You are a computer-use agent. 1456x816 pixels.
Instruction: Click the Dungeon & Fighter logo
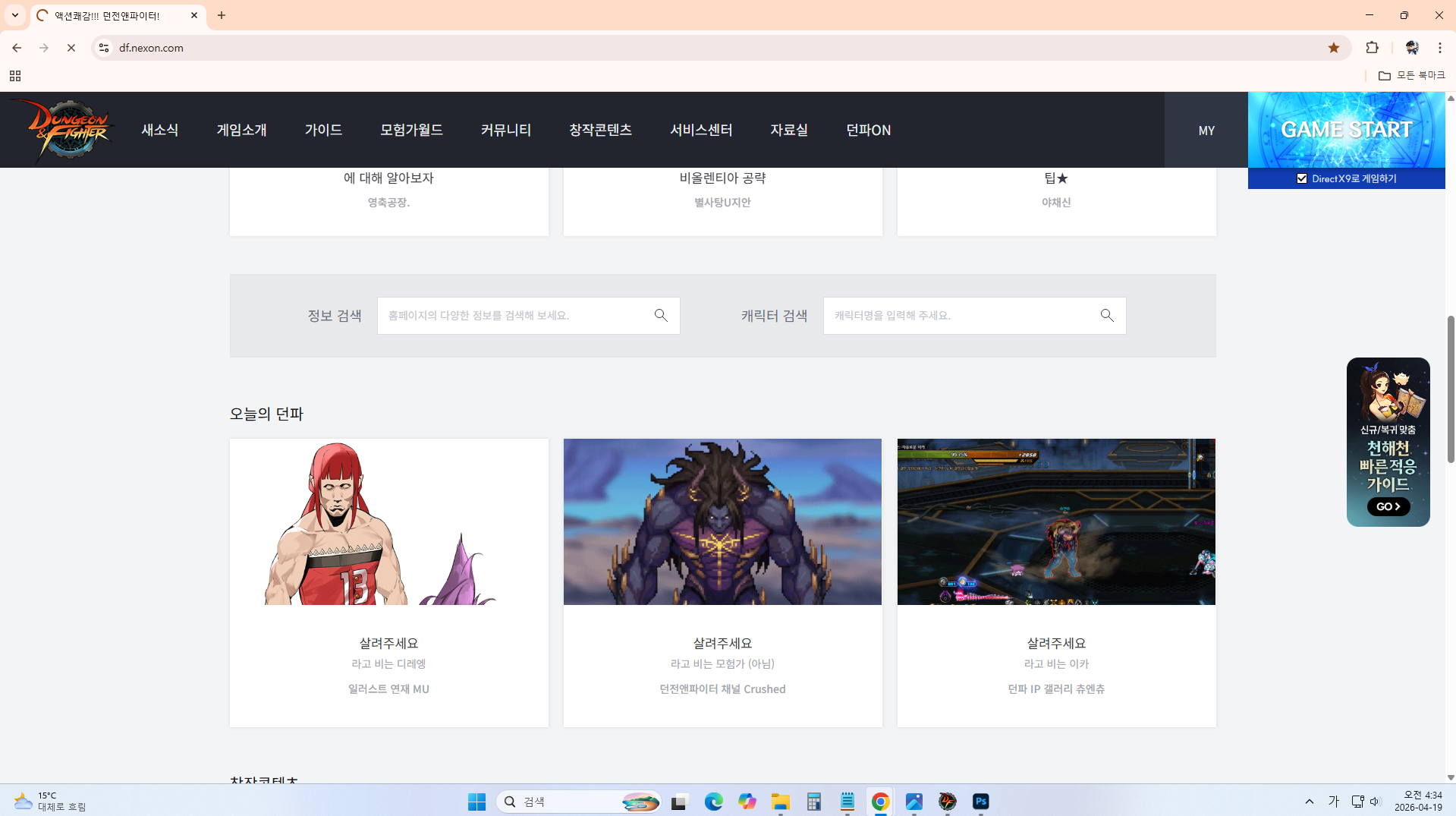point(69,130)
